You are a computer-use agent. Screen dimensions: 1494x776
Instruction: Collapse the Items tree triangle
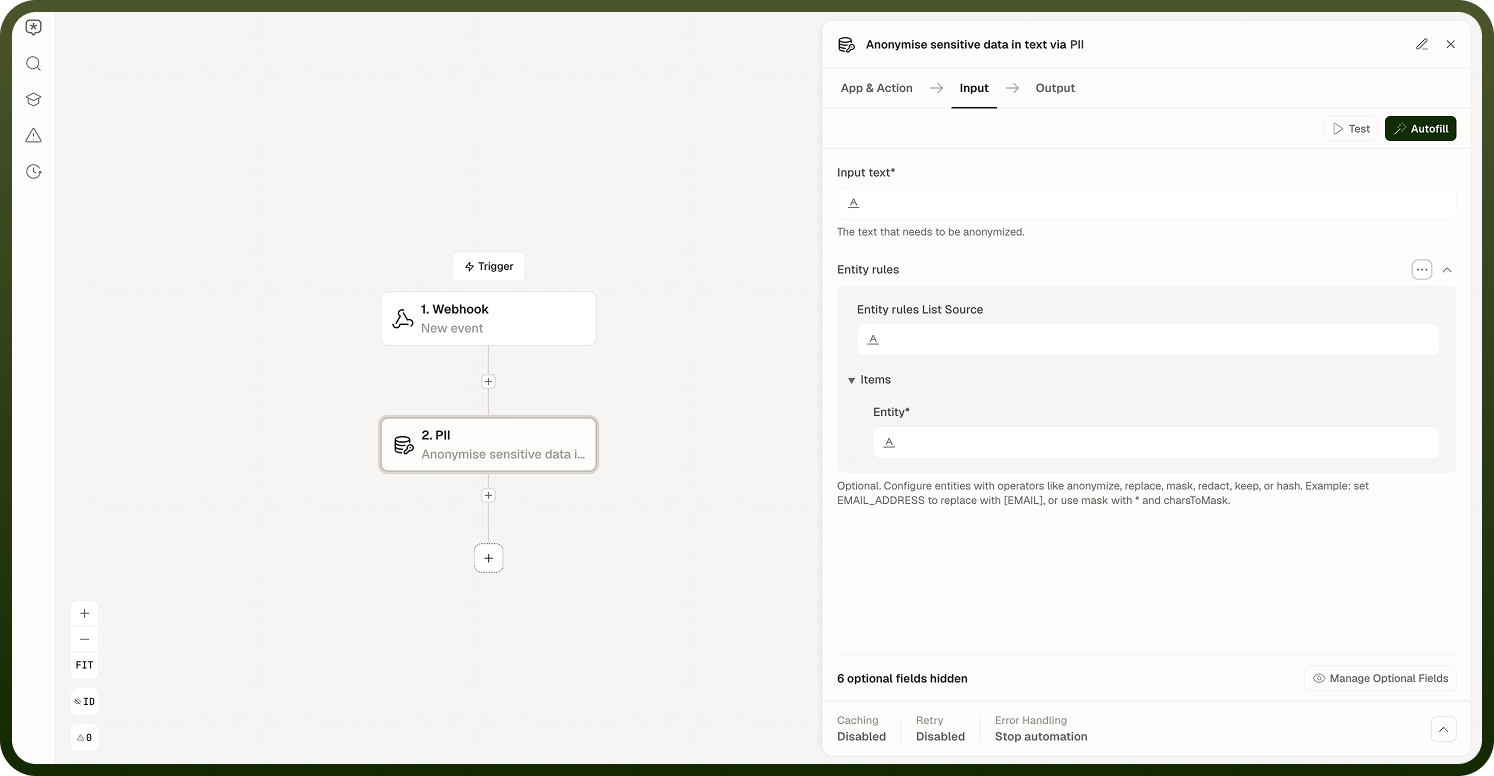pyautogui.click(x=852, y=380)
